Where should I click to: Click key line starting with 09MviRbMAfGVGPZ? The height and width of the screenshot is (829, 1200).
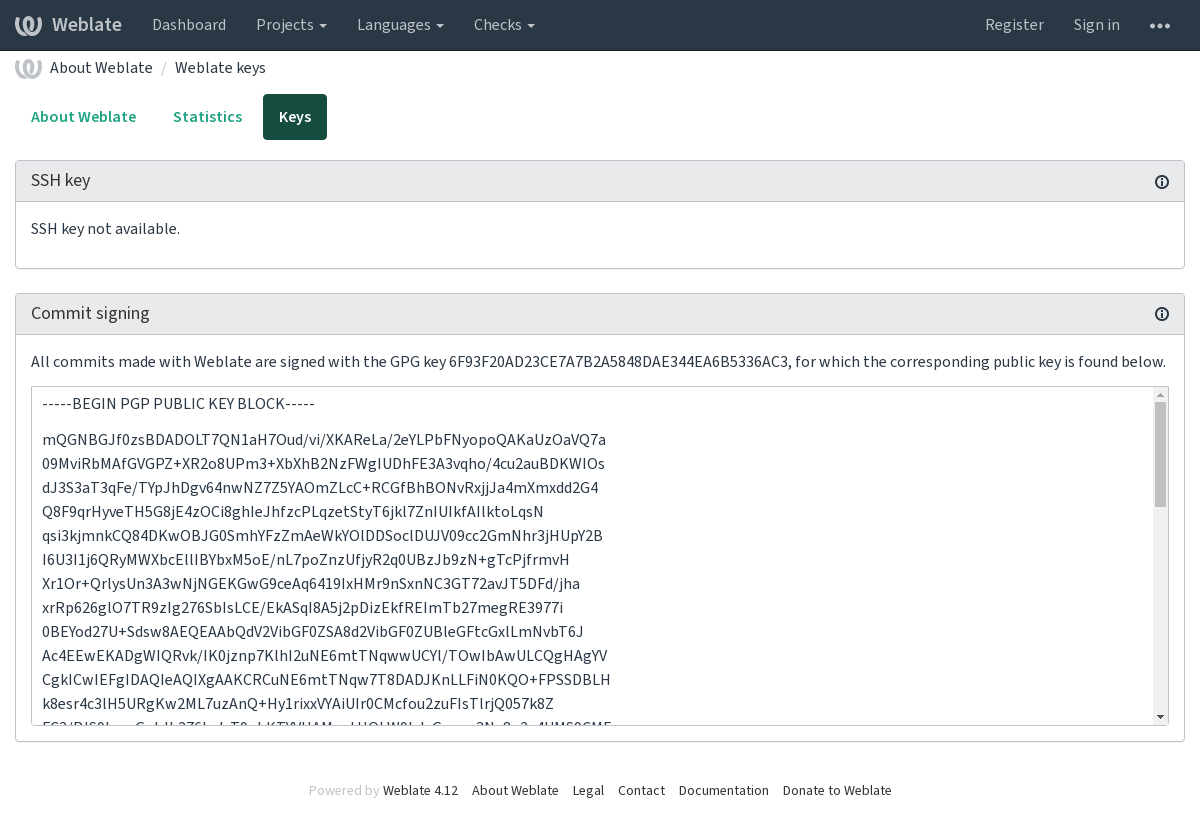coord(323,464)
